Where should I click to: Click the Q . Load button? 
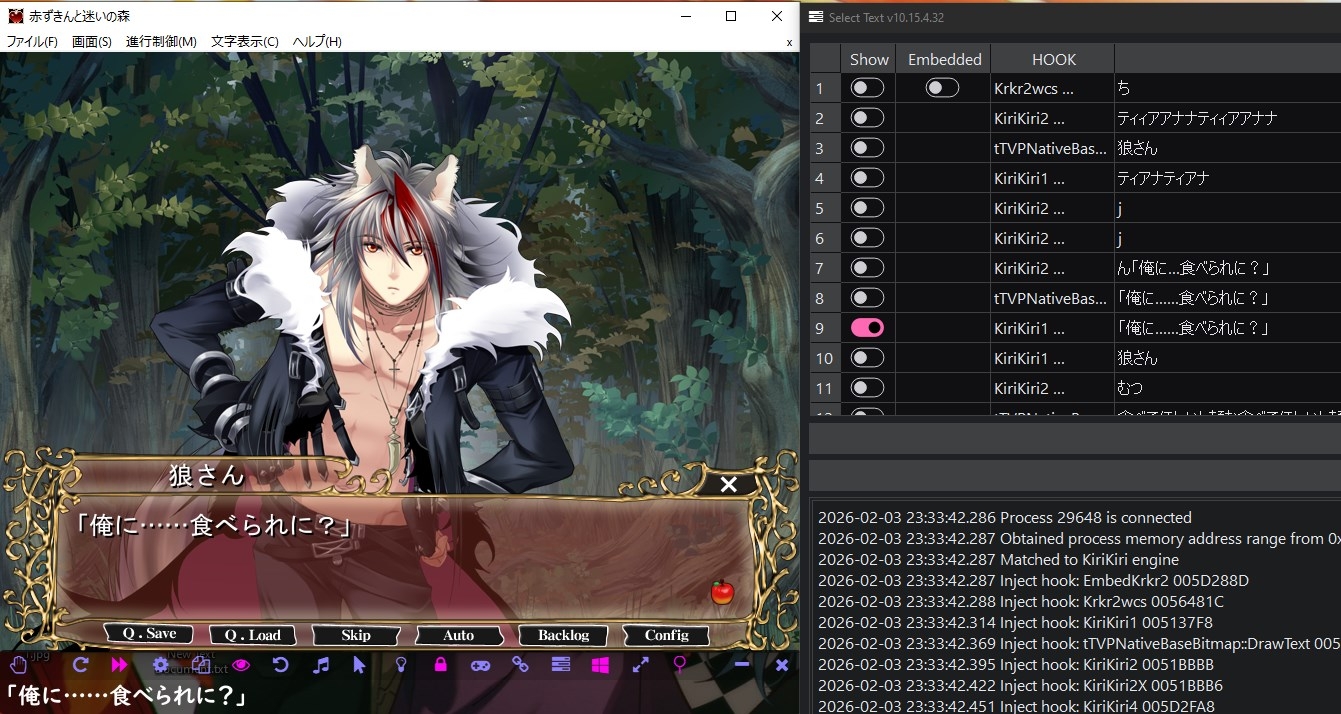coord(252,635)
